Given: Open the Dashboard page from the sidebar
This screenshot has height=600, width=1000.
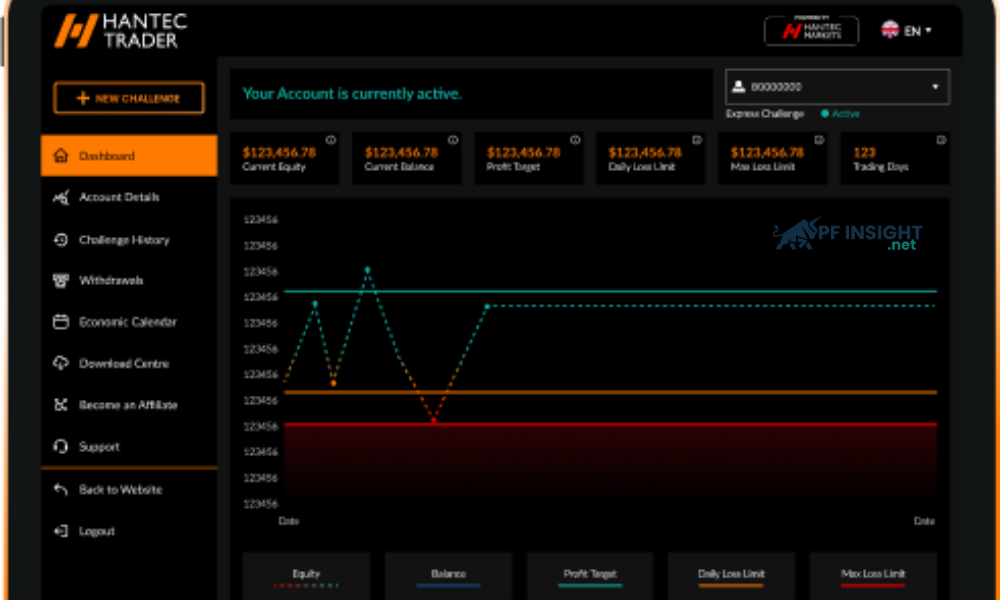Looking at the screenshot, I should (129, 156).
